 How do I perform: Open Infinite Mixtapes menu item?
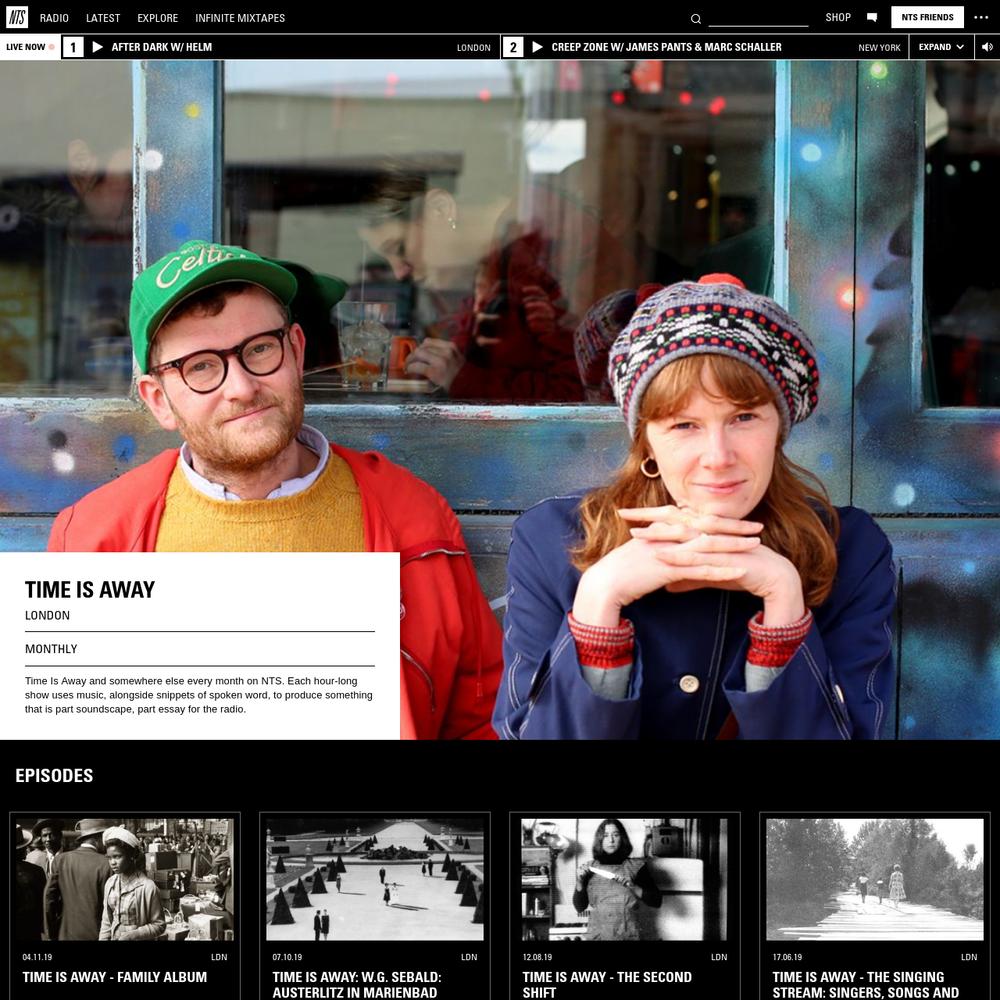click(240, 18)
